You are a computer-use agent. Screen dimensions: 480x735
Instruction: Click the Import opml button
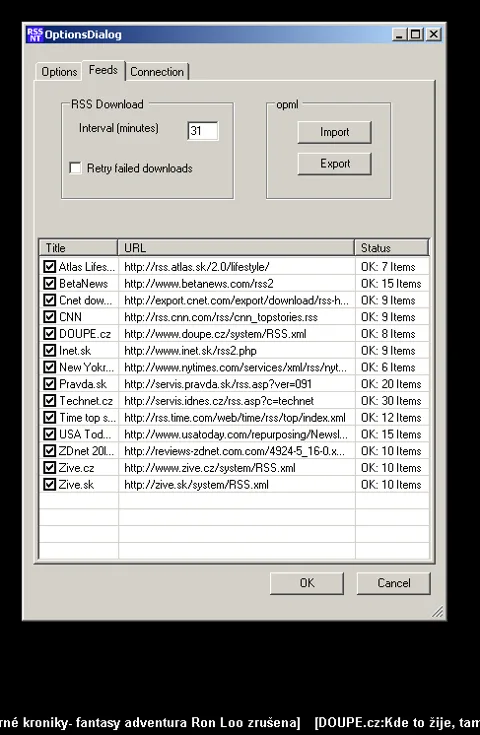click(x=334, y=132)
